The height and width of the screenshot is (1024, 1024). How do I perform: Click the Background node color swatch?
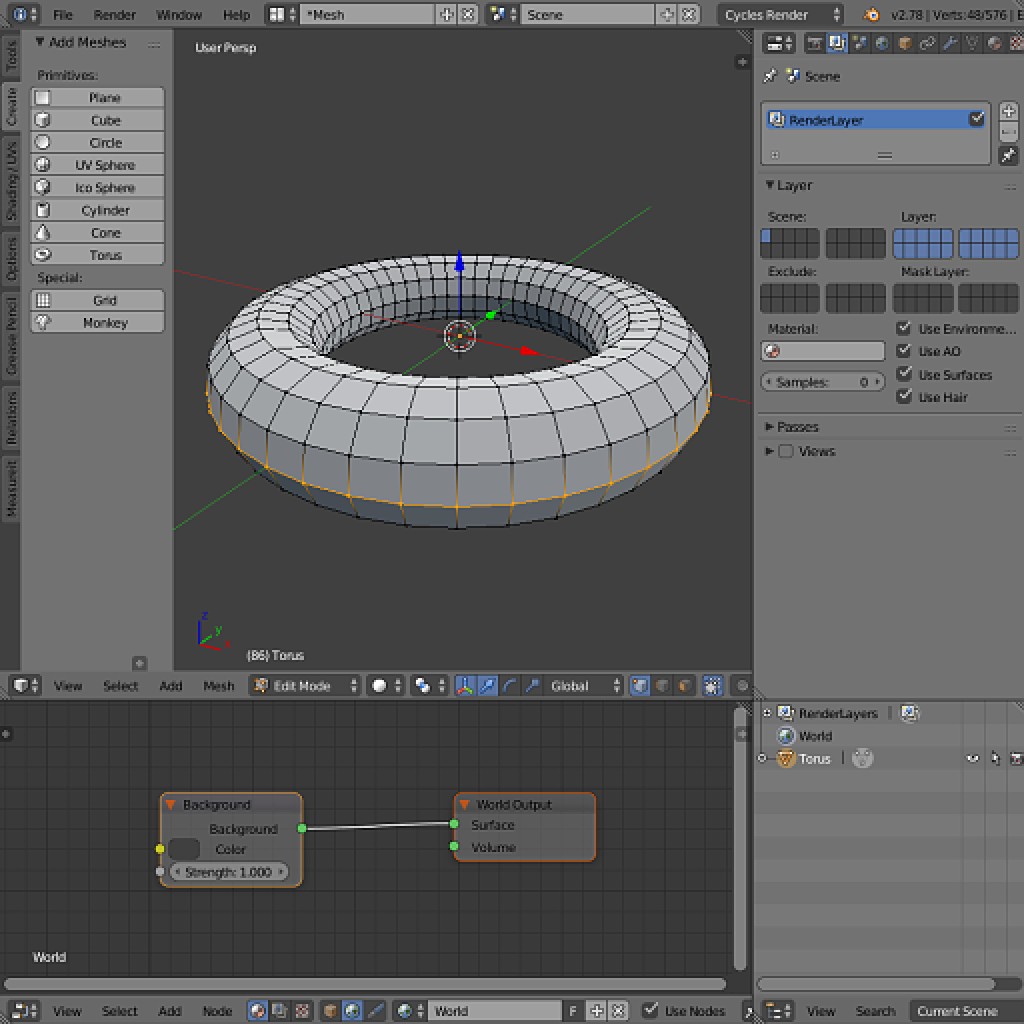184,849
